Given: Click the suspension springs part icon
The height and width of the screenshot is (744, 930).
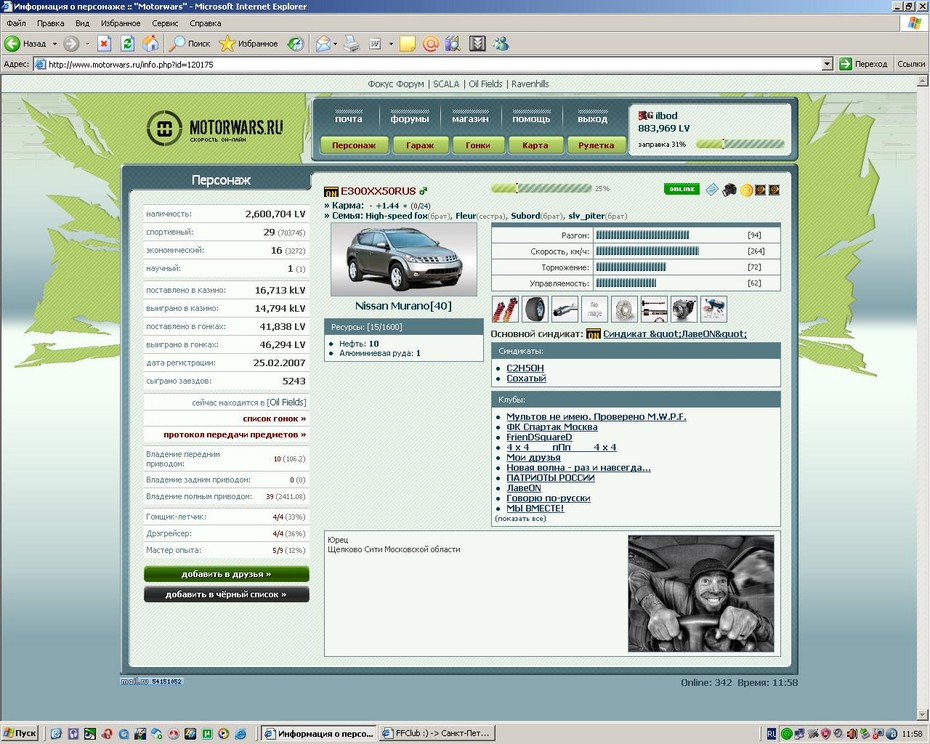Looking at the screenshot, I should (x=505, y=309).
